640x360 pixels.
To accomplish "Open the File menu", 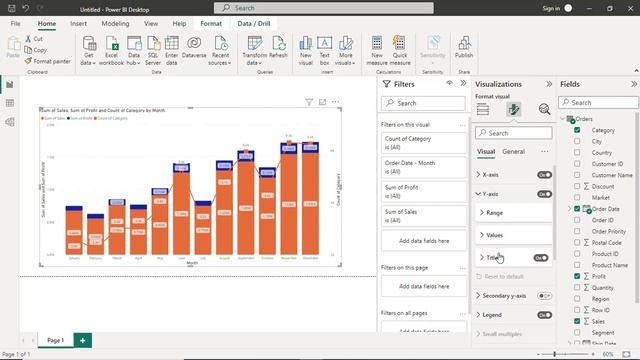I will tap(16, 24).
